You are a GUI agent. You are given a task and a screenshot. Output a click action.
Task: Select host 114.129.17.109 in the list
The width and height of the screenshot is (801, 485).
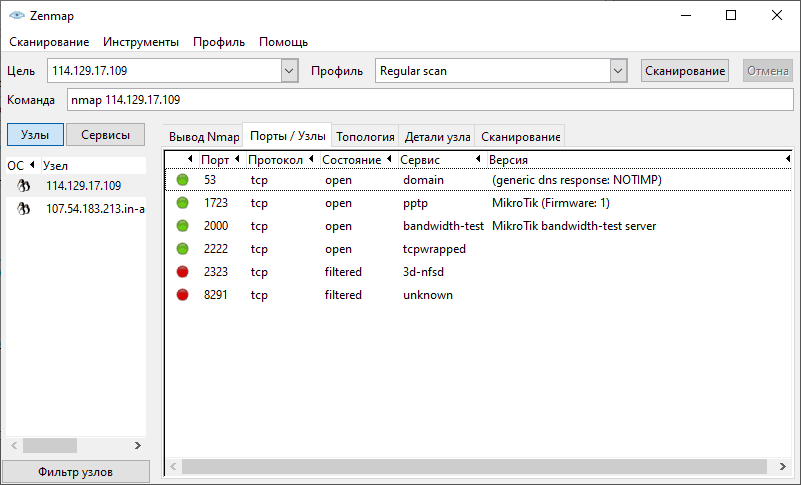[76, 186]
